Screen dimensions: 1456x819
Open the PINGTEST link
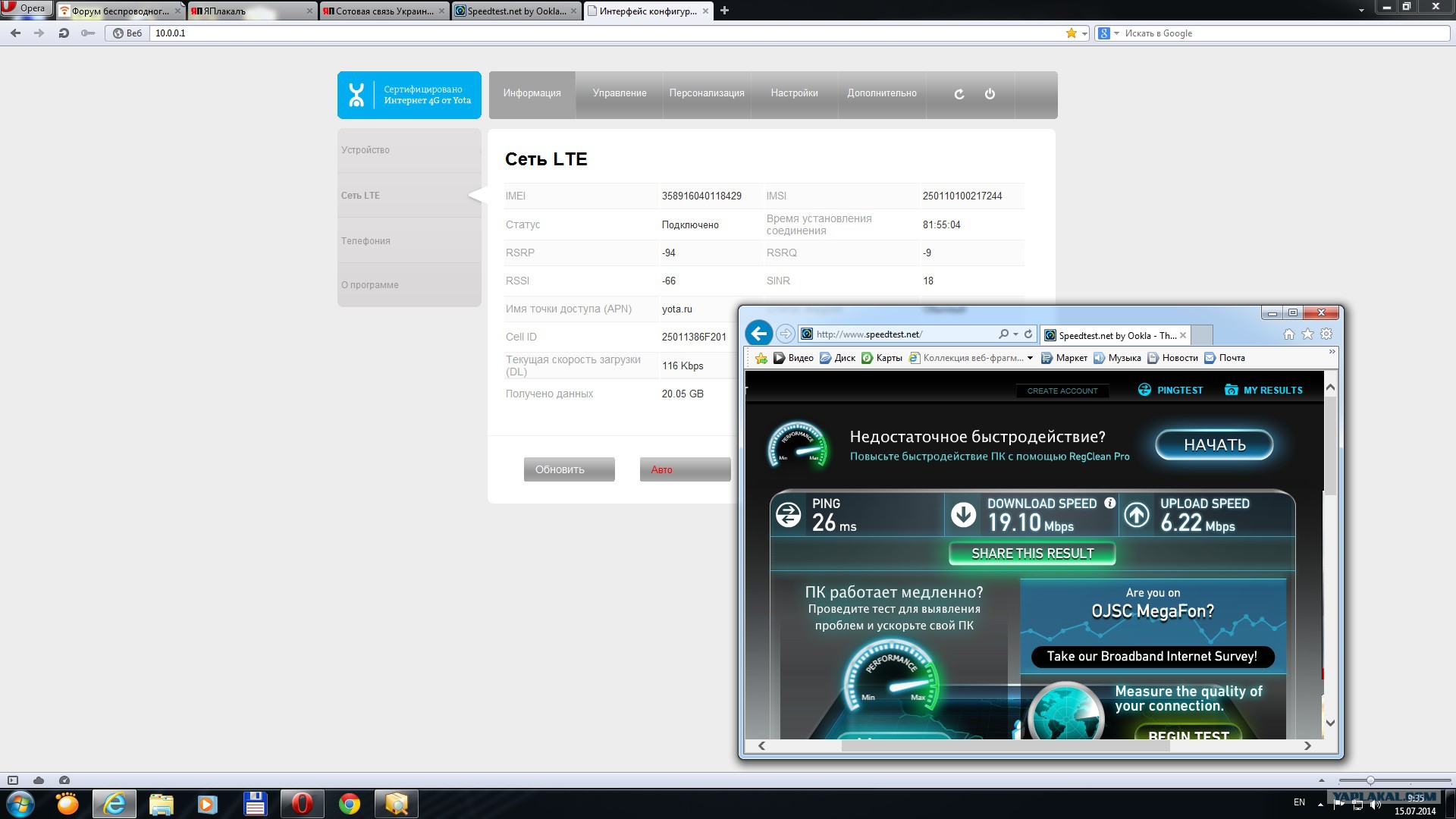(x=1171, y=390)
